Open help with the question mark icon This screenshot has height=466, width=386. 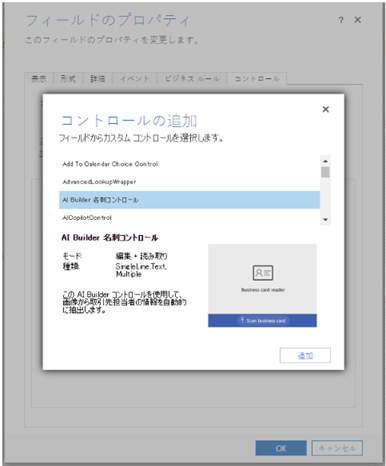341,20
